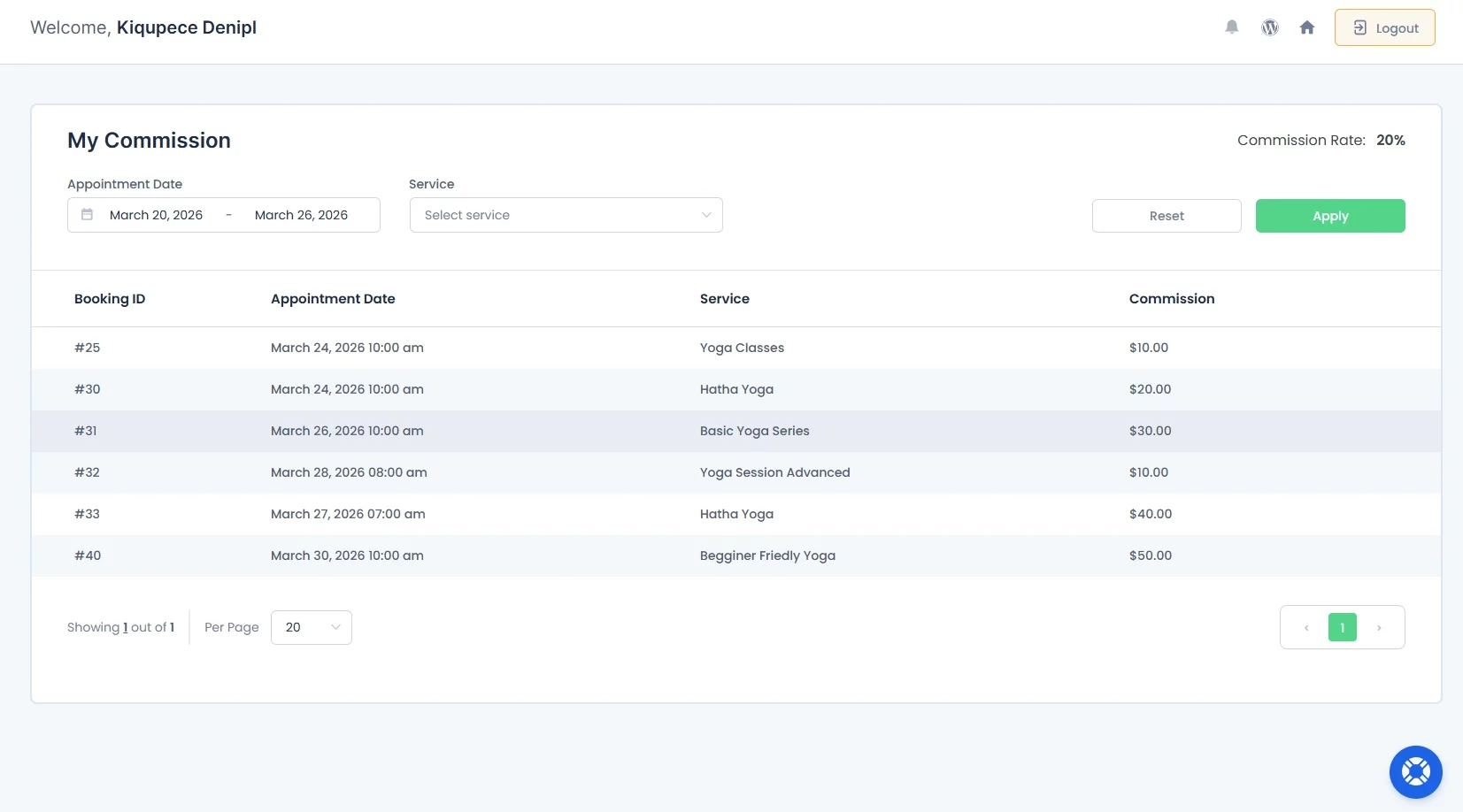
Task: Reset the commission filters
Action: click(1166, 216)
